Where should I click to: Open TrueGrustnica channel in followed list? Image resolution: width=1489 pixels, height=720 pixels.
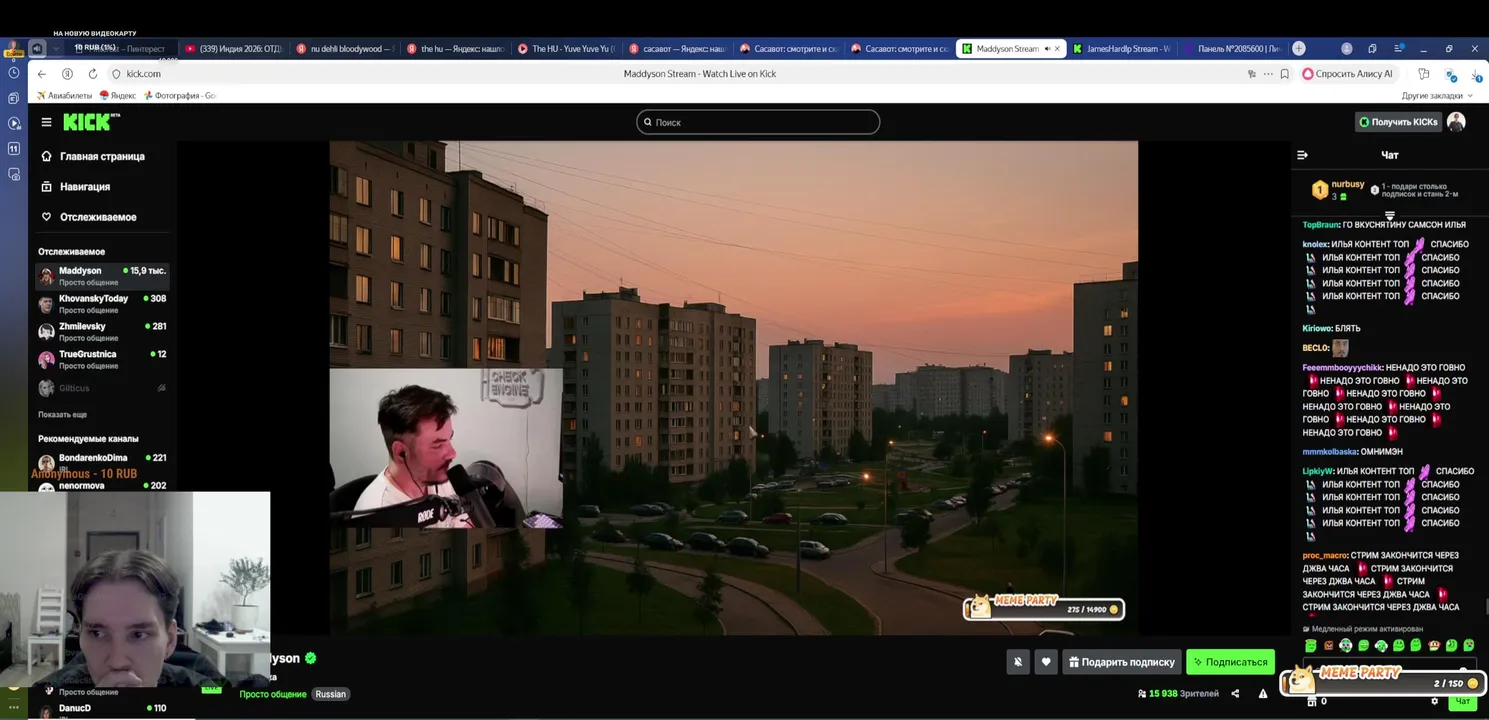coord(102,359)
